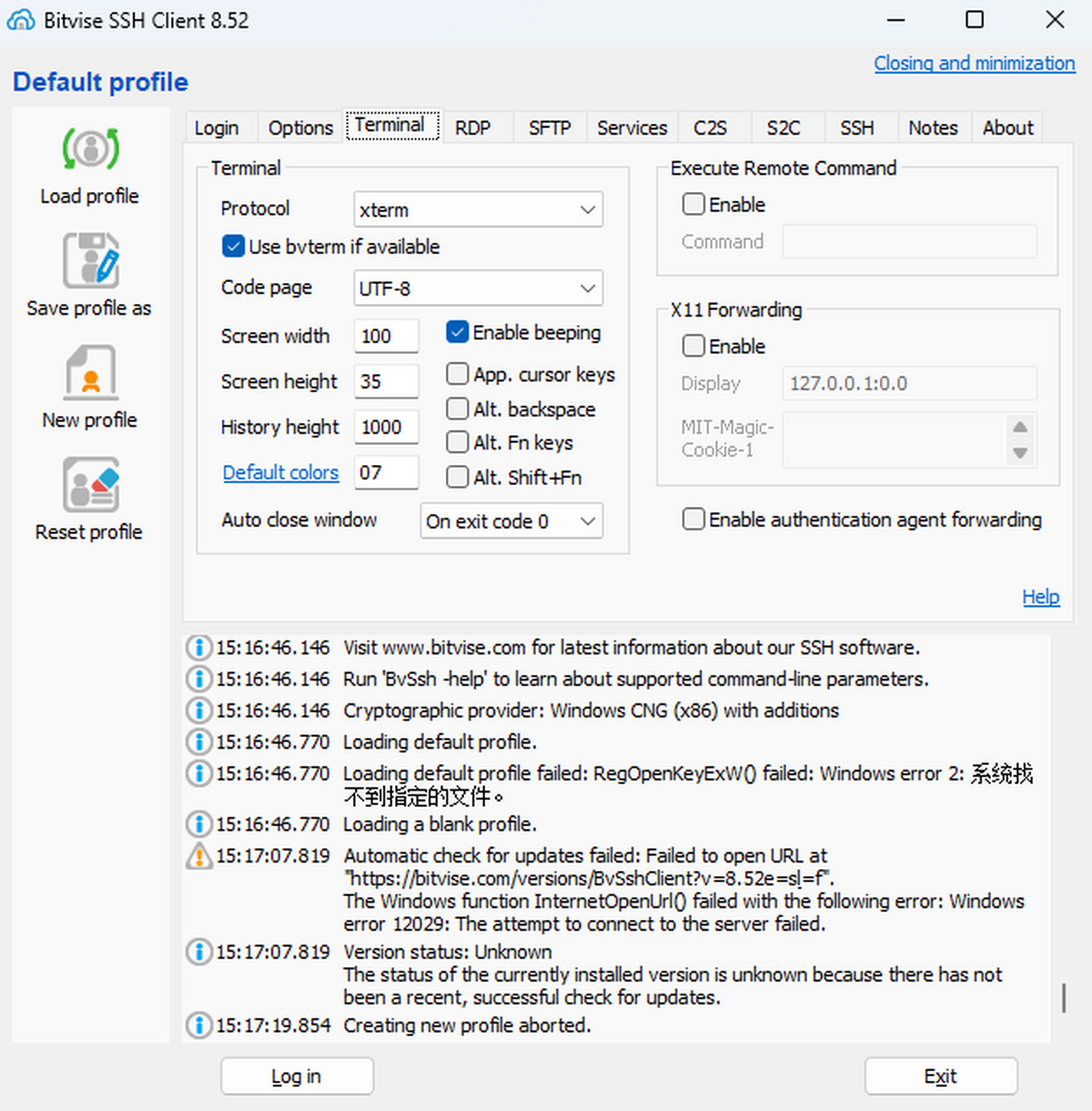Enable Execute Remote Command checkbox
The height and width of the screenshot is (1111, 1092).
(693, 204)
